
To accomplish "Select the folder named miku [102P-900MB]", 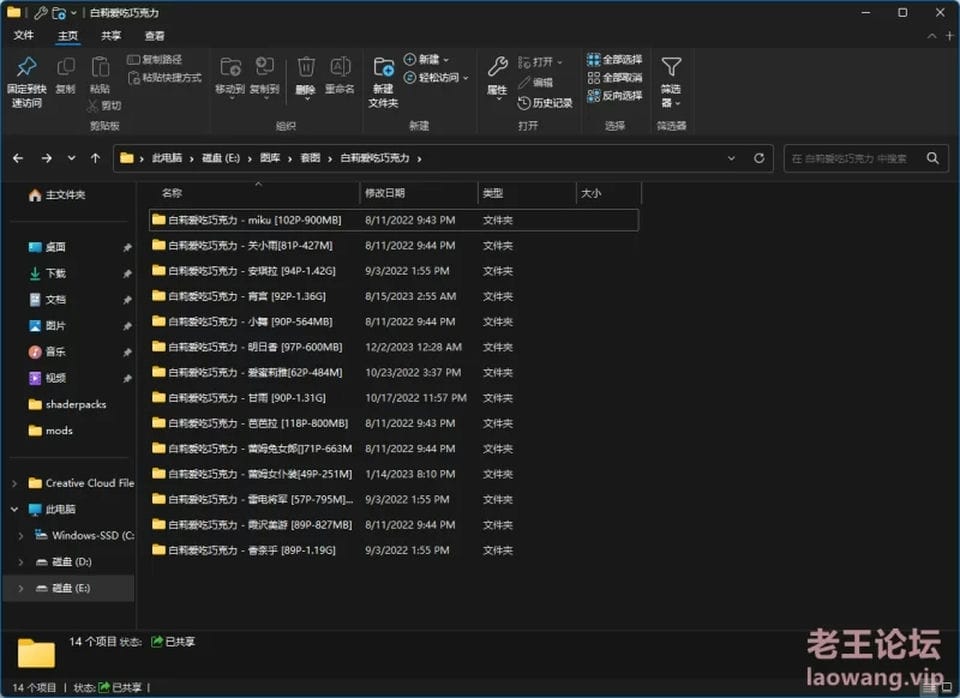I will coord(394,220).
